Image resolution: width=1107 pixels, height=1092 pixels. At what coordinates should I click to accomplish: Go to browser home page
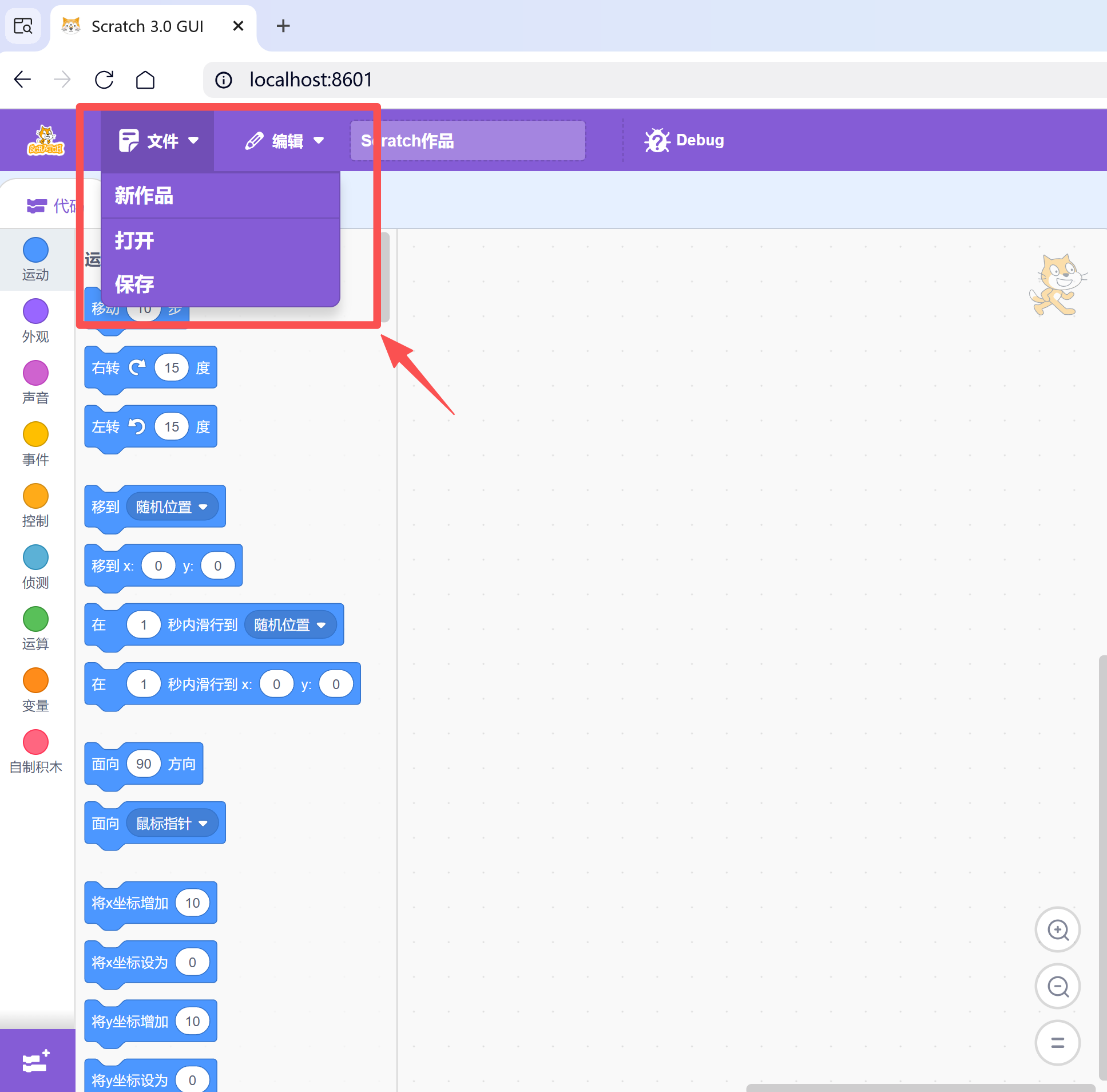click(x=145, y=80)
